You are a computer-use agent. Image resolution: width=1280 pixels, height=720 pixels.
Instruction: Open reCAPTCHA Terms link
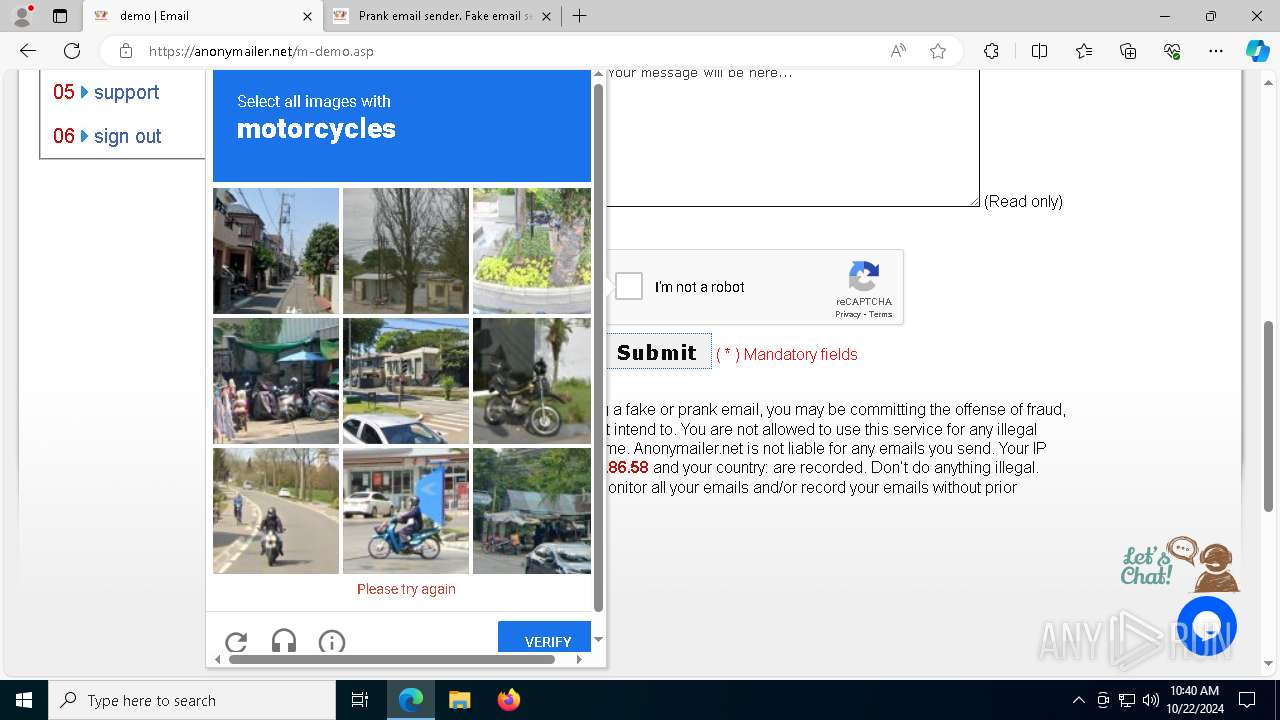880,314
